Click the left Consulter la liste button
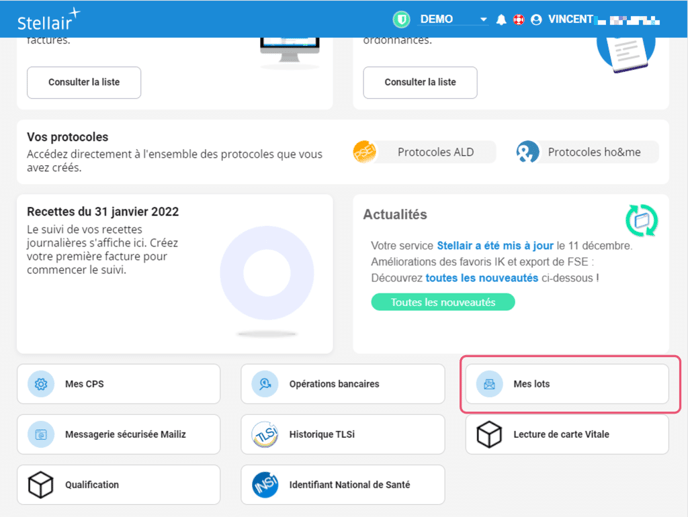Screen dimensions: 688x517 coord(84,83)
